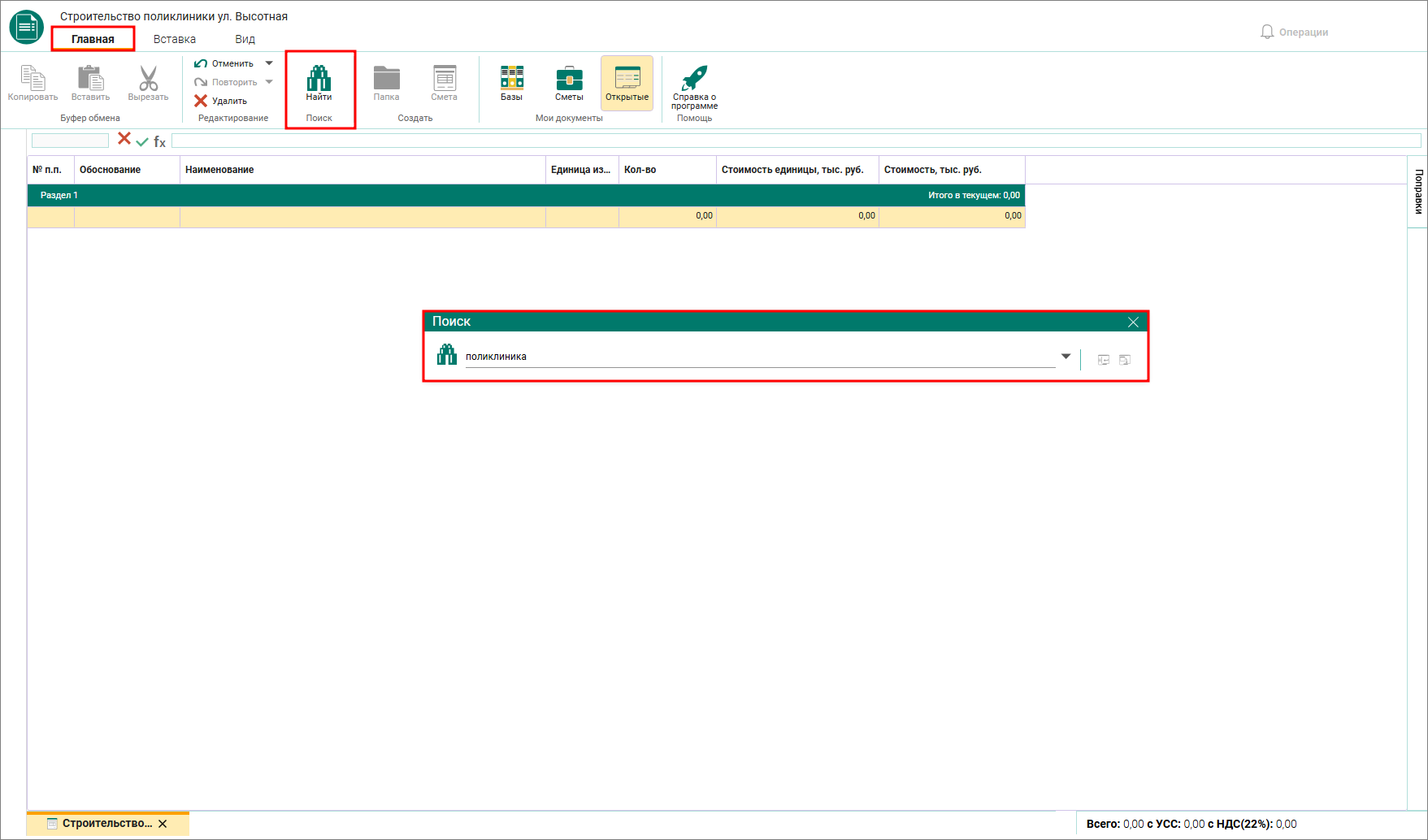The width and height of the screenshot is (1428, 840).
Task: Click the Найти binoculars icon in ribbon
Action: pos(319,78)
